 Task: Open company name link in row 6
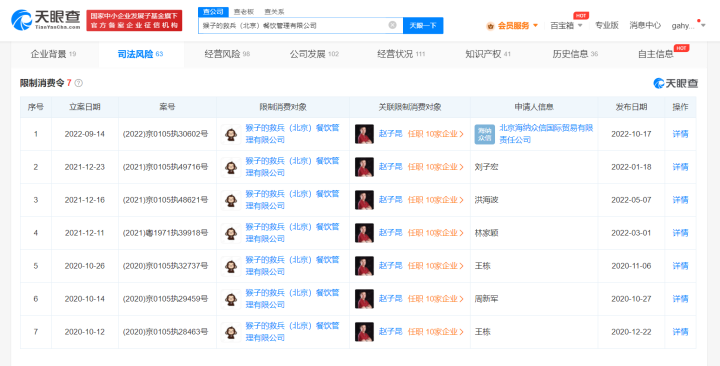click(292, 299)
